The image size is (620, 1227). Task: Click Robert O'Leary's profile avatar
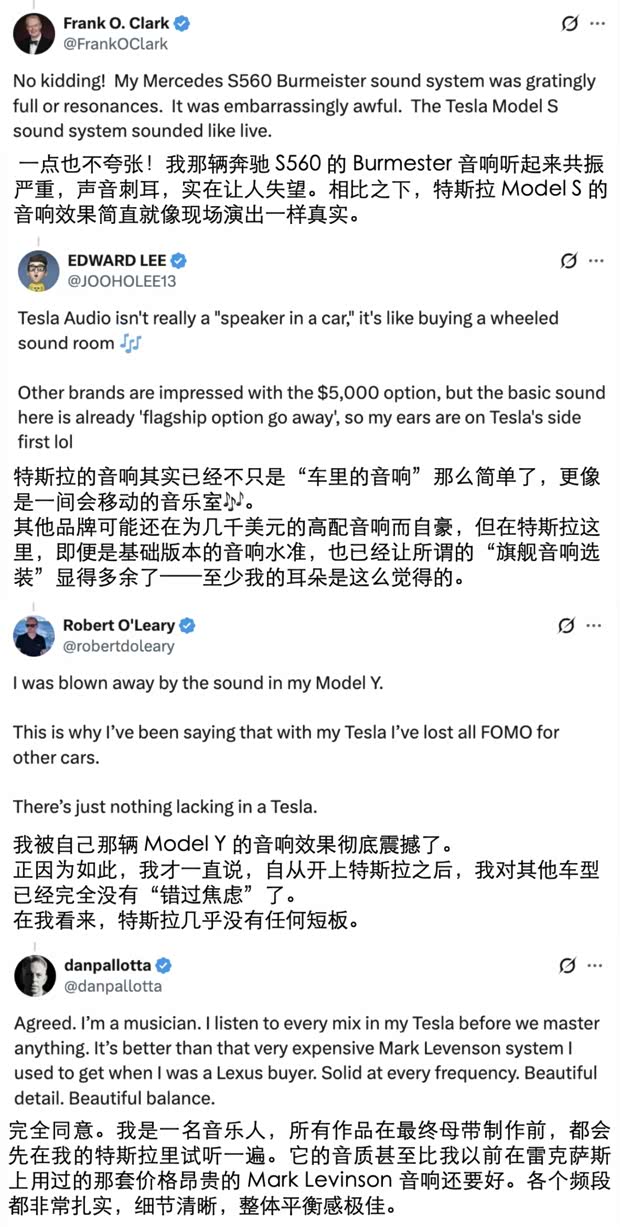click(x=34, y=636)
